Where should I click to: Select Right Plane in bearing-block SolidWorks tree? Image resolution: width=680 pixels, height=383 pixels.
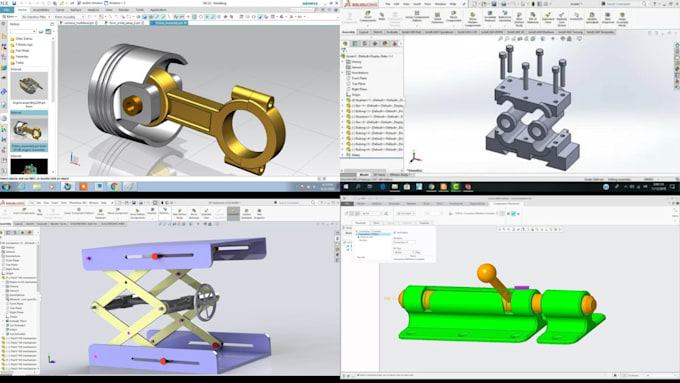(359, 89)
